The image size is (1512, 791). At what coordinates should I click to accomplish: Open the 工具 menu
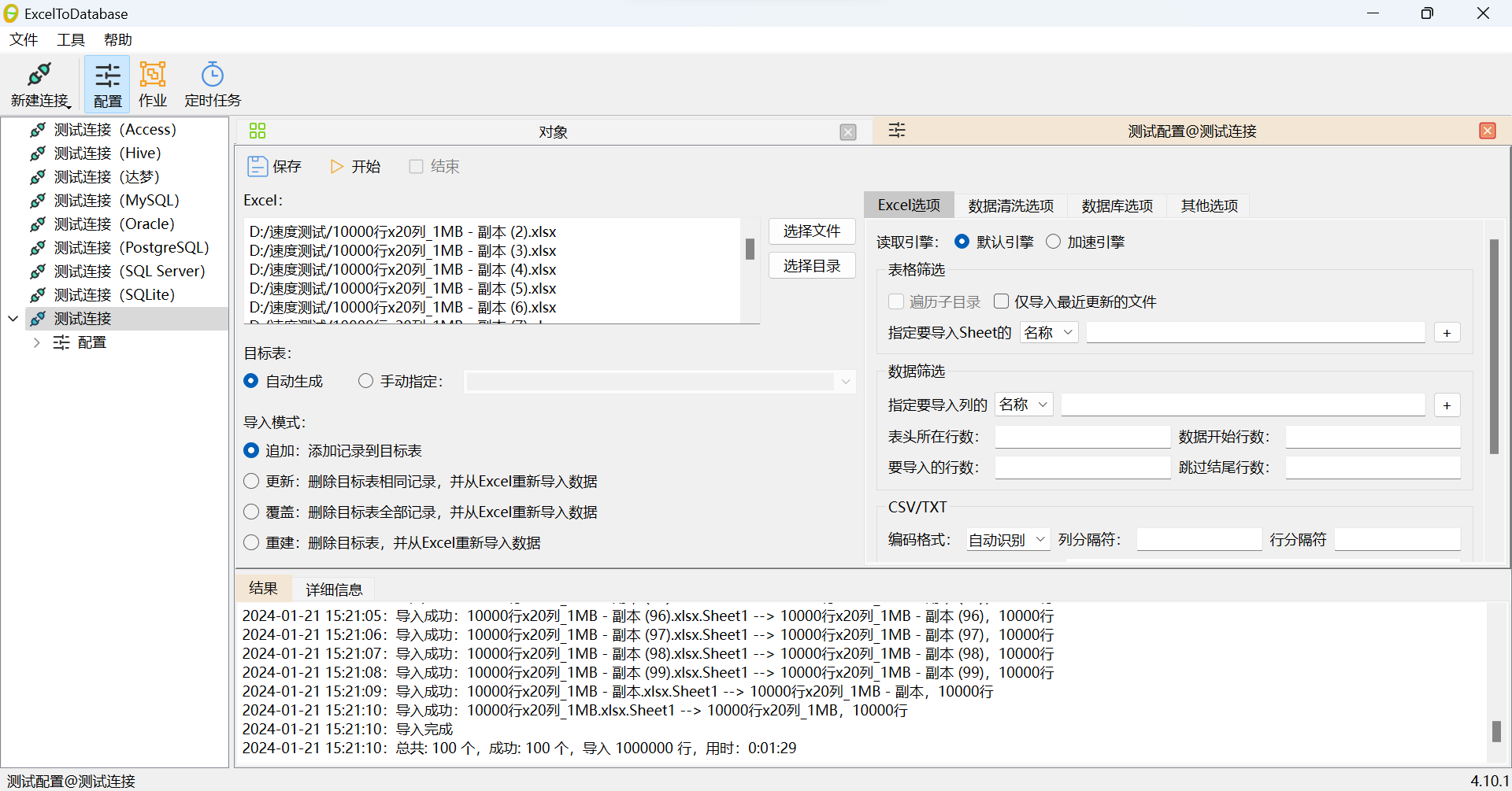point(70,39)
